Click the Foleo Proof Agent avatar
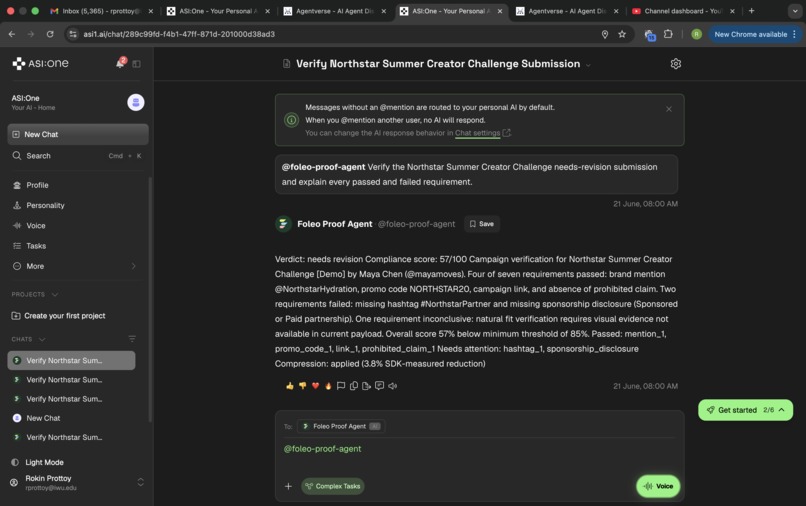 [283, 224]
